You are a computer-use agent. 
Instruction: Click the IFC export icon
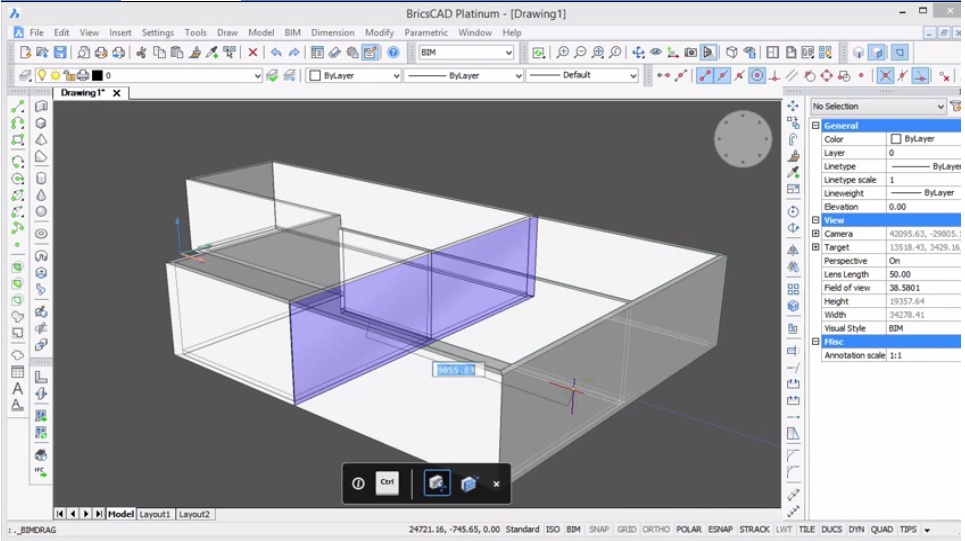point(41,471)
